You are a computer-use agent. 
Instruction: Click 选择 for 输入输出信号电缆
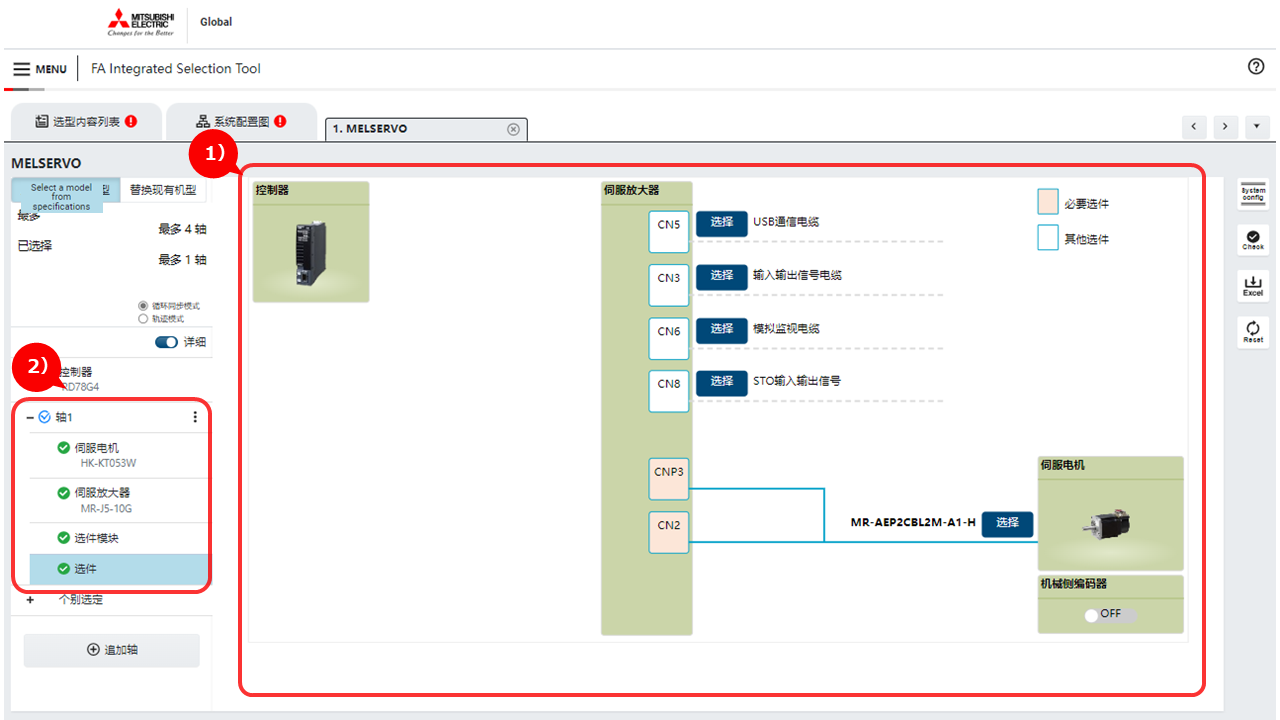[x=722, y=277]
